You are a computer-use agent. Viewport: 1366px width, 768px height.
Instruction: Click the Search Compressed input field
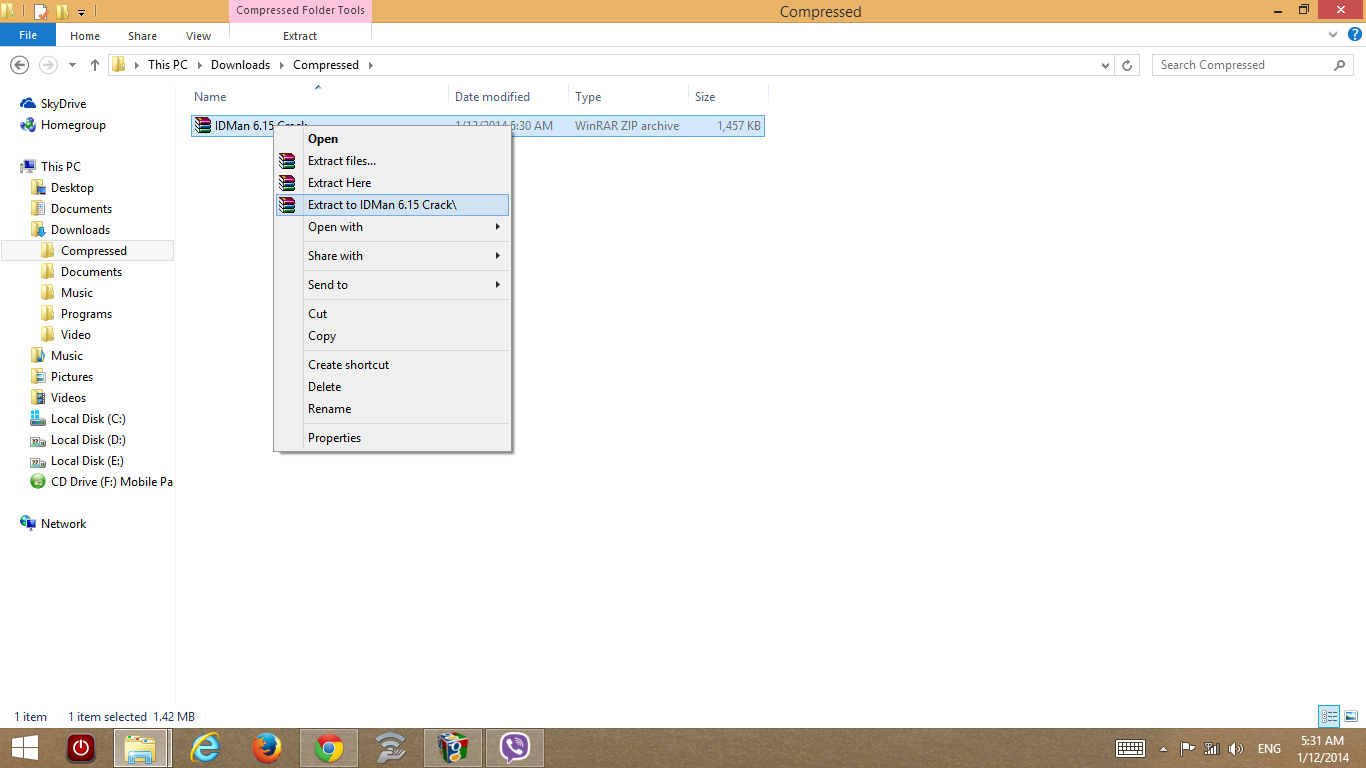[1242, 65]
